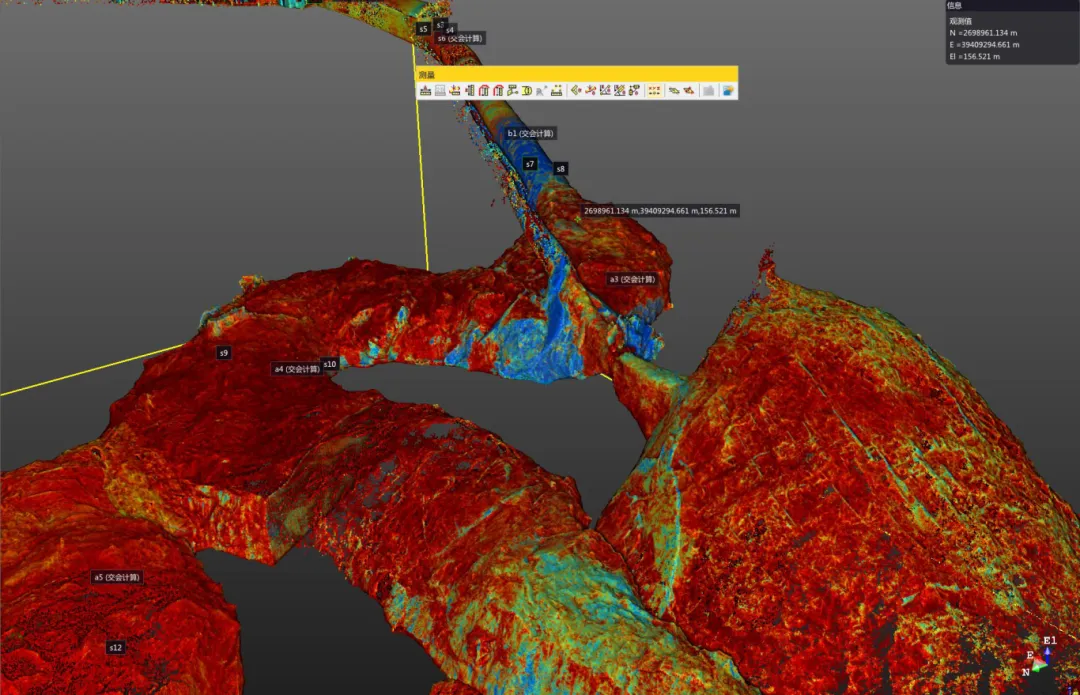Click the green bracket icon left of the 3D icon
This screenshot has height=695, width=1080.
512,90
